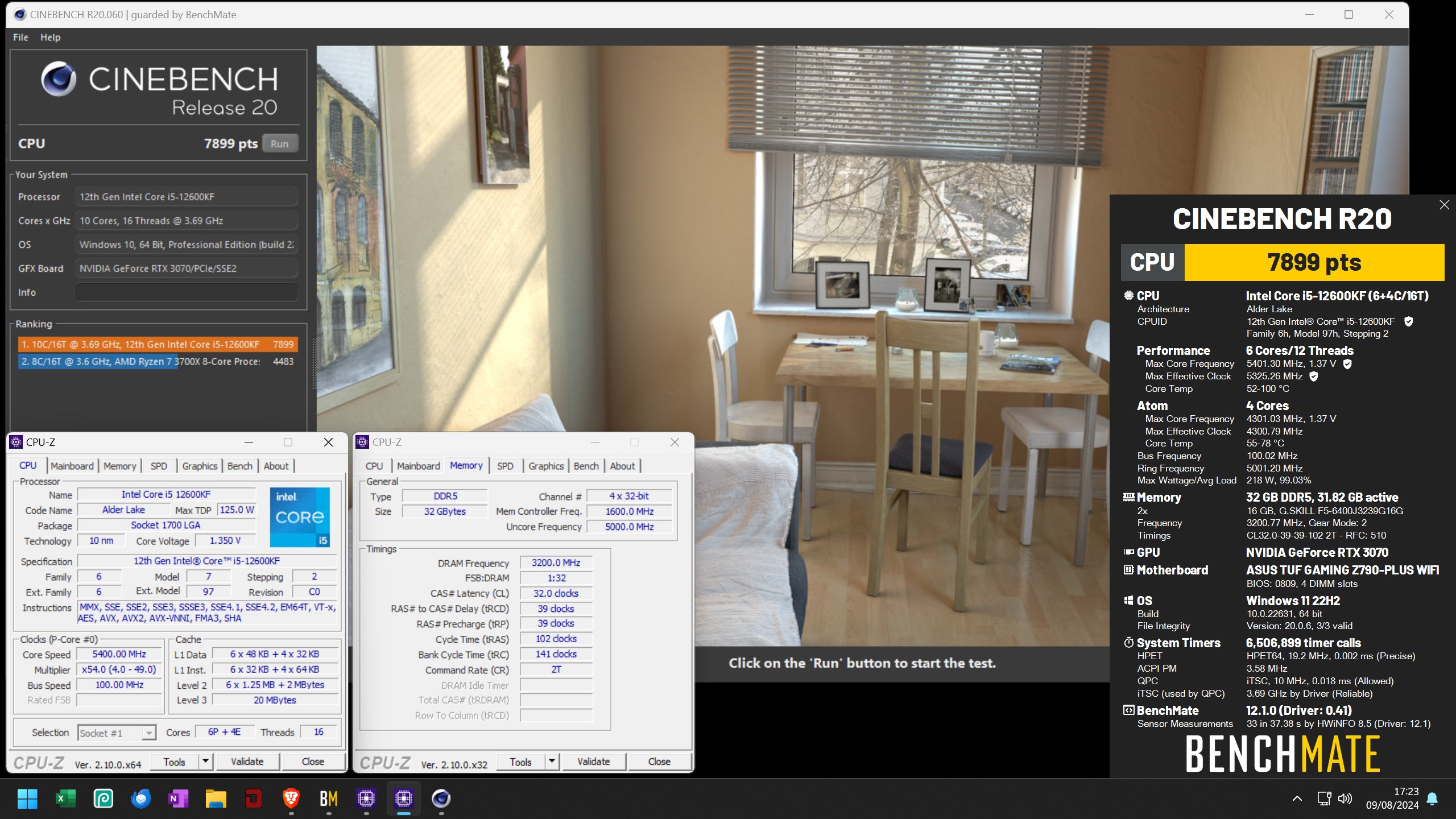
Task: Open Graphics tab in left CPU-Z
Action: (x=200, y=466)
